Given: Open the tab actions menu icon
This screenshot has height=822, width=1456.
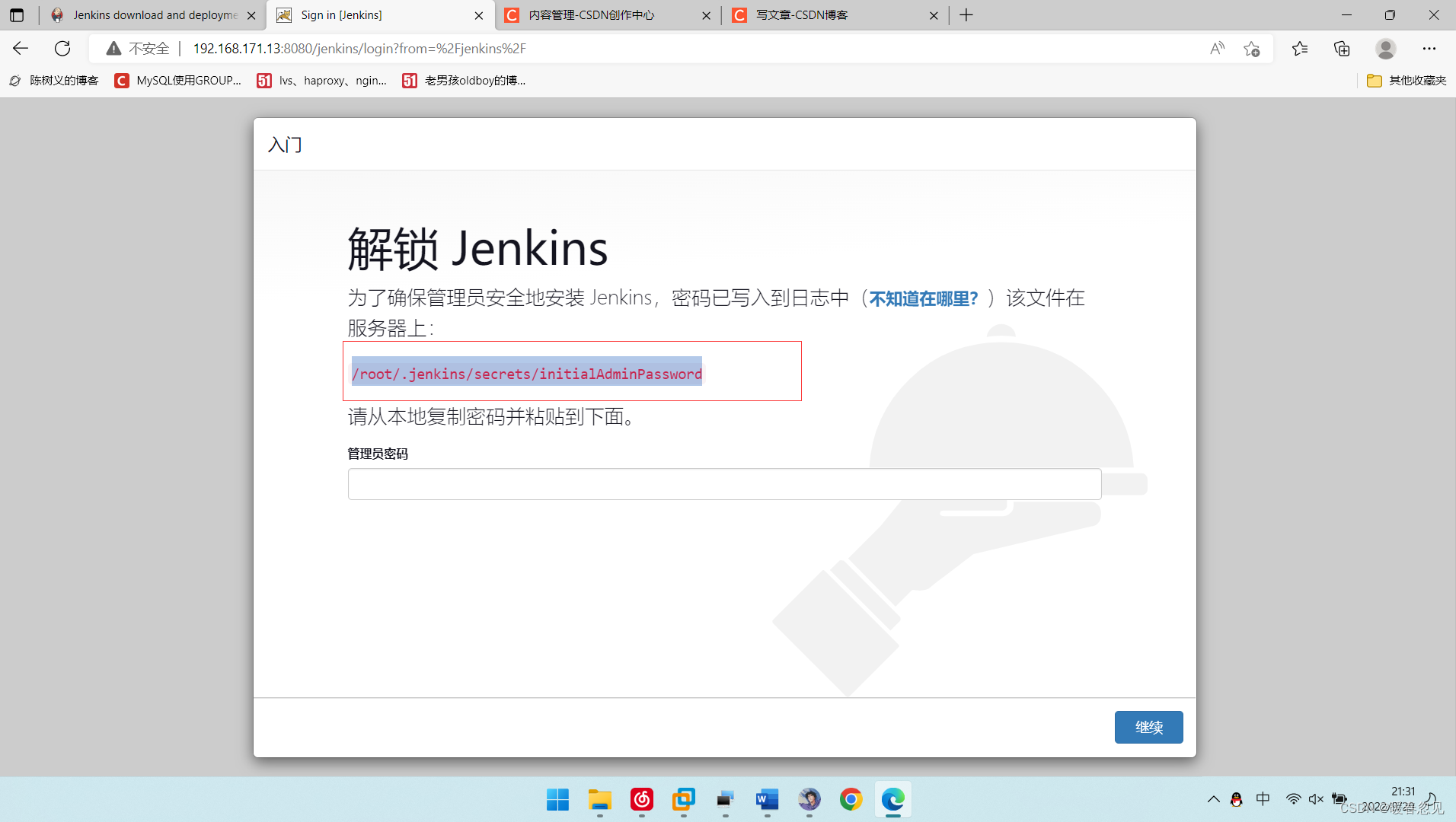Looking at the screenshot, I should coord(17,15).
